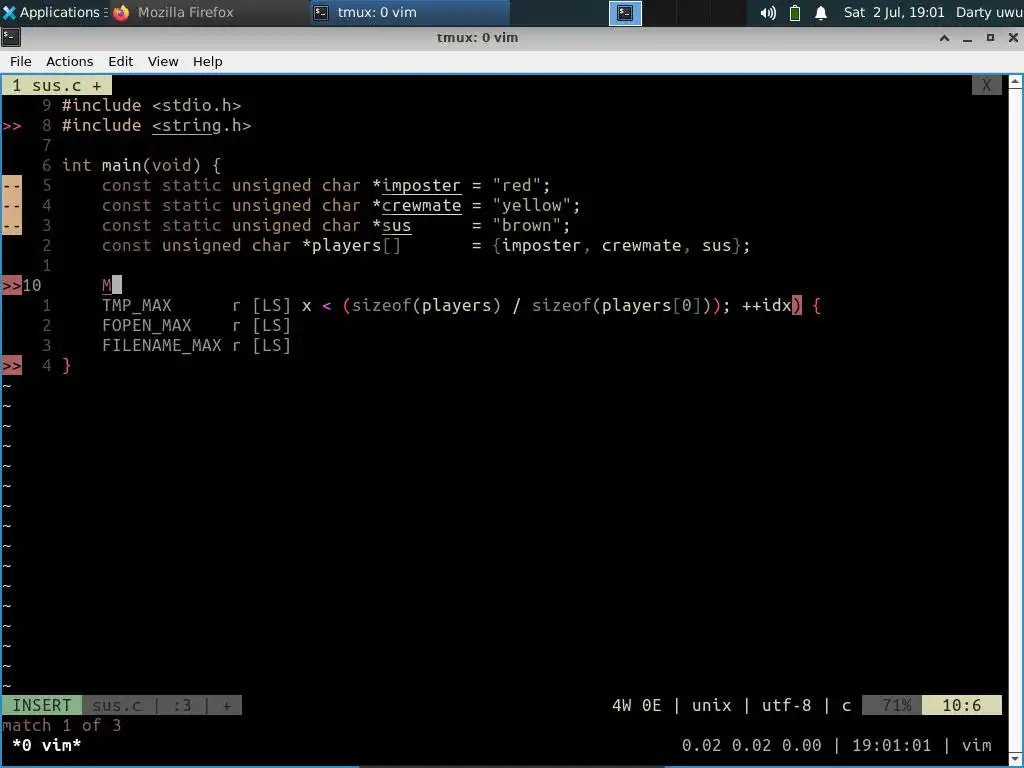Screen dimensions: 1024x768
Task: Click the battery indicator icon
Action: [795, 12]
